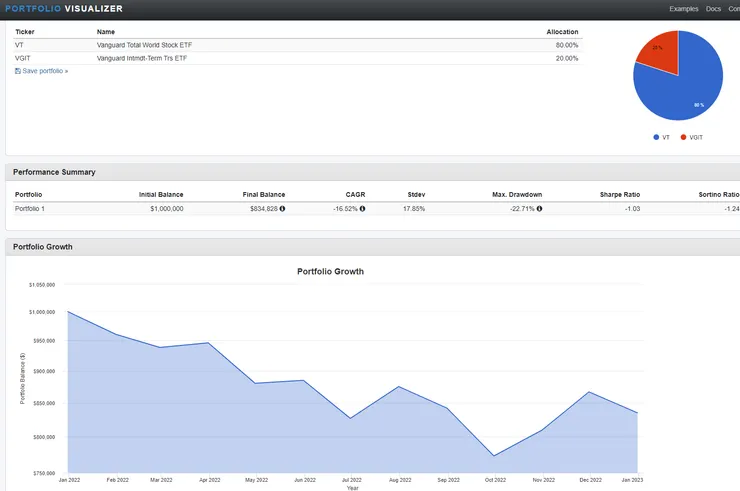Click the floppy disk save icon
This screenshot has width=740, height=491.
tap(18, 71)
